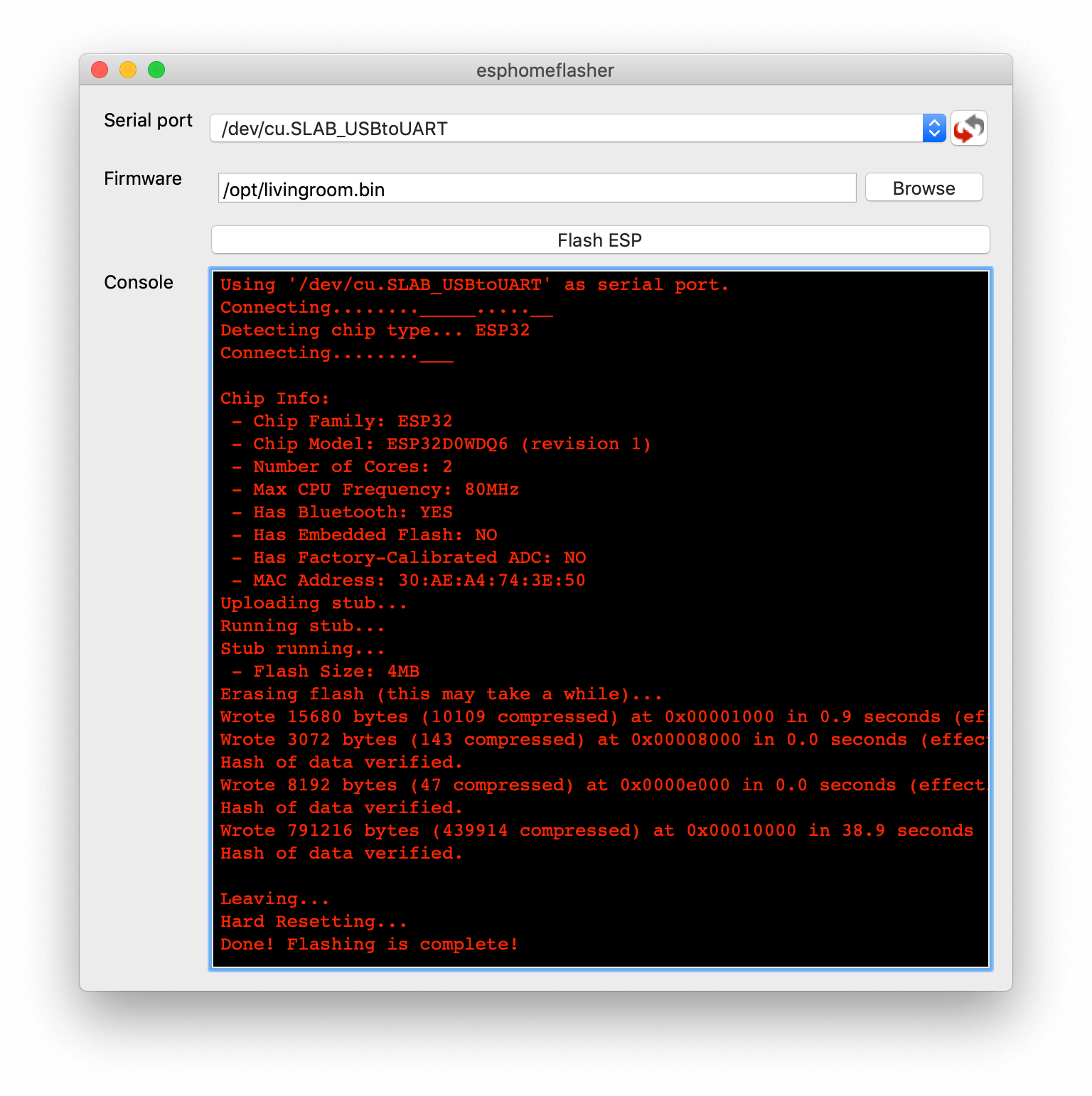Click the 'Uploading stub...' line
The image size is (1092, 1096).
[x=314, y=603]
